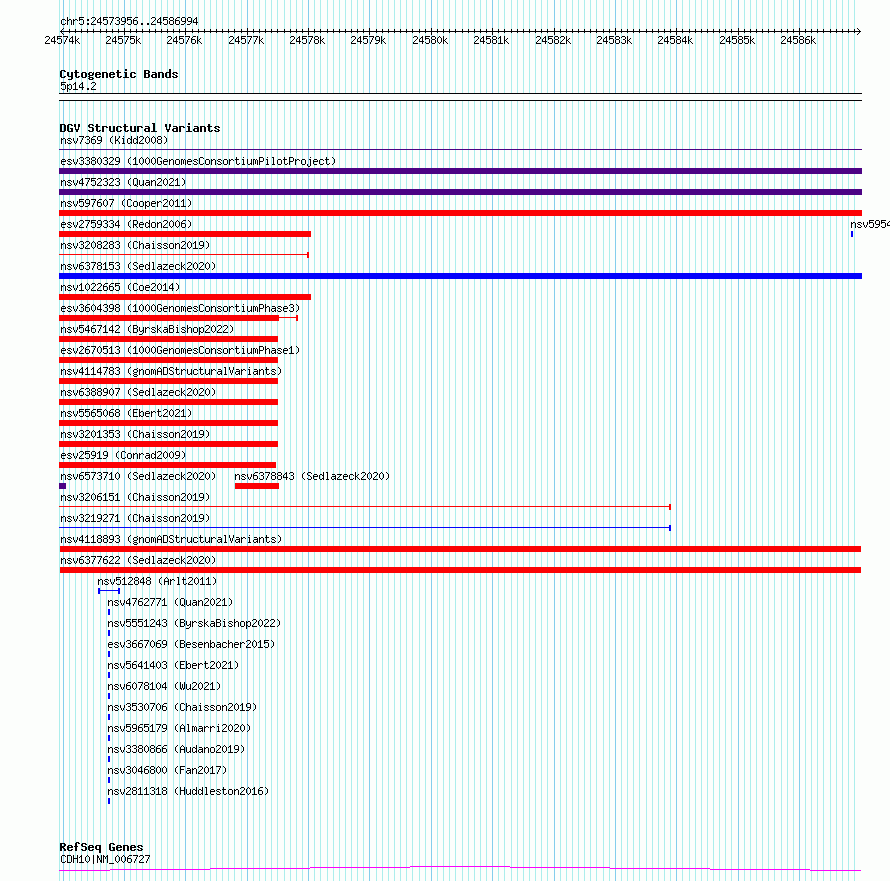This screenshot has height=881, width=890.
Task: Click esv3667069 (Besenbacher2015) label
Action: tap(191, 644)
